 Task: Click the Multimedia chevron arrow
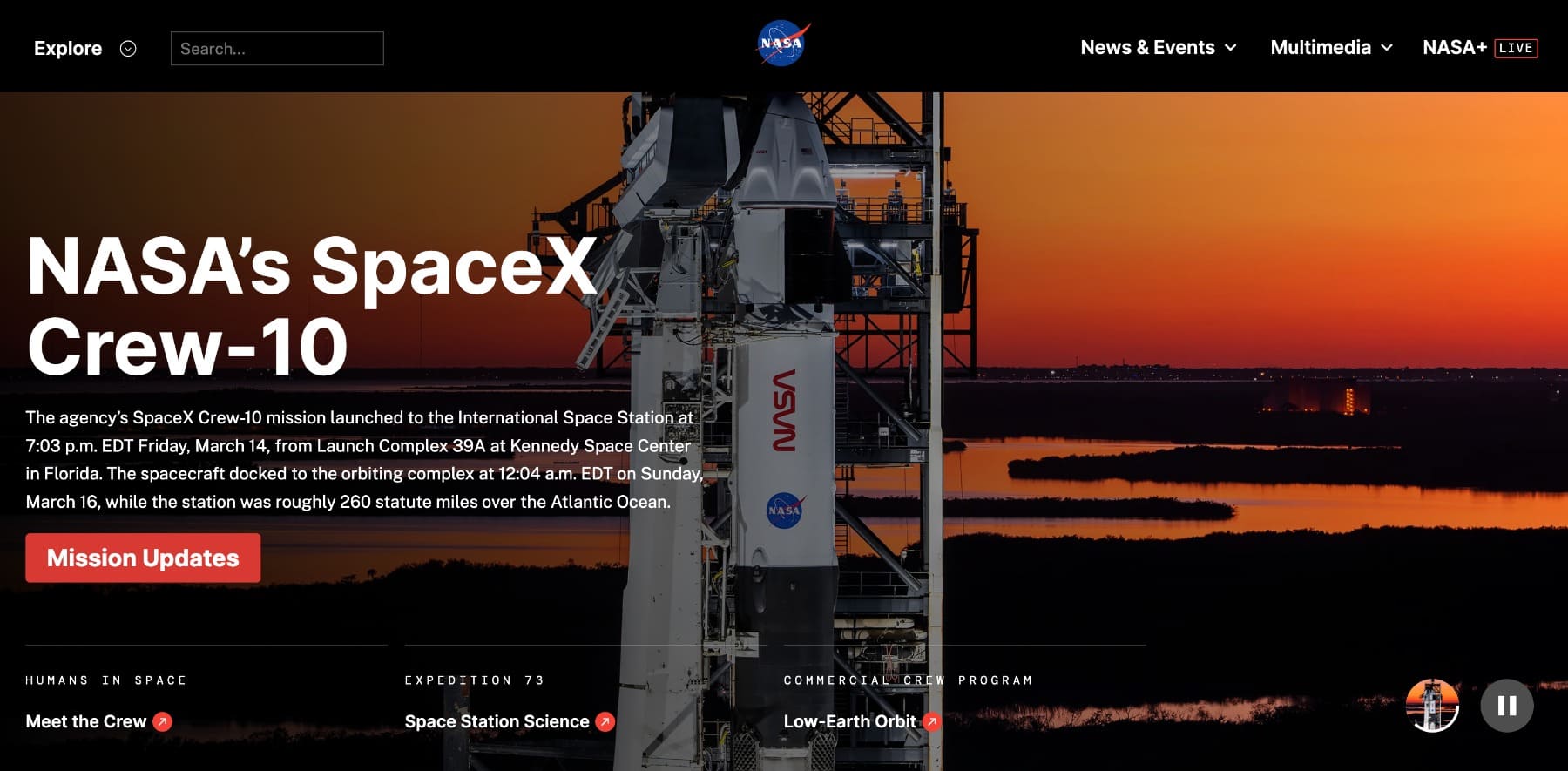click(x=1387, y=48)
